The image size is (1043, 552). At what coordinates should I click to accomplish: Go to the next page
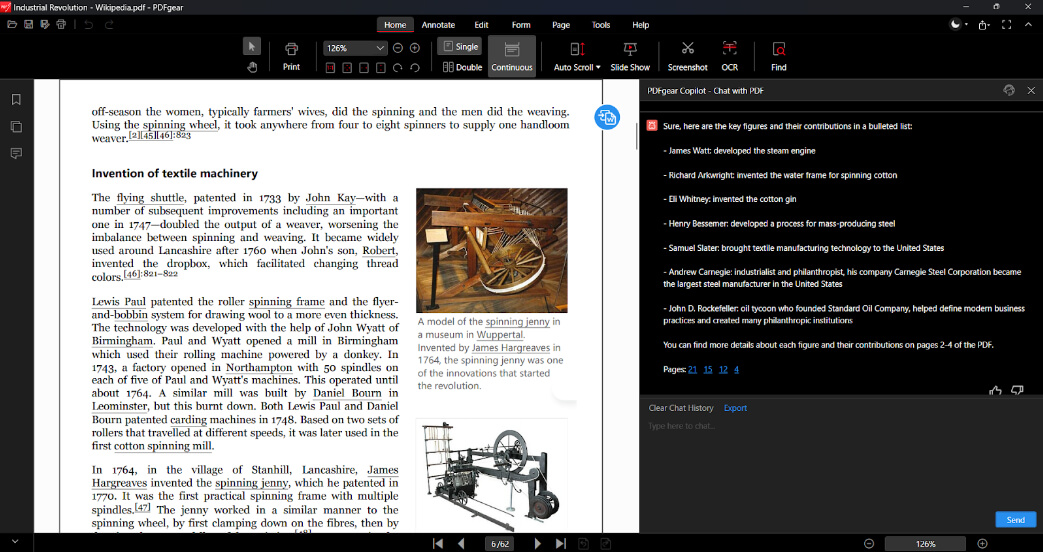point(537,543)
